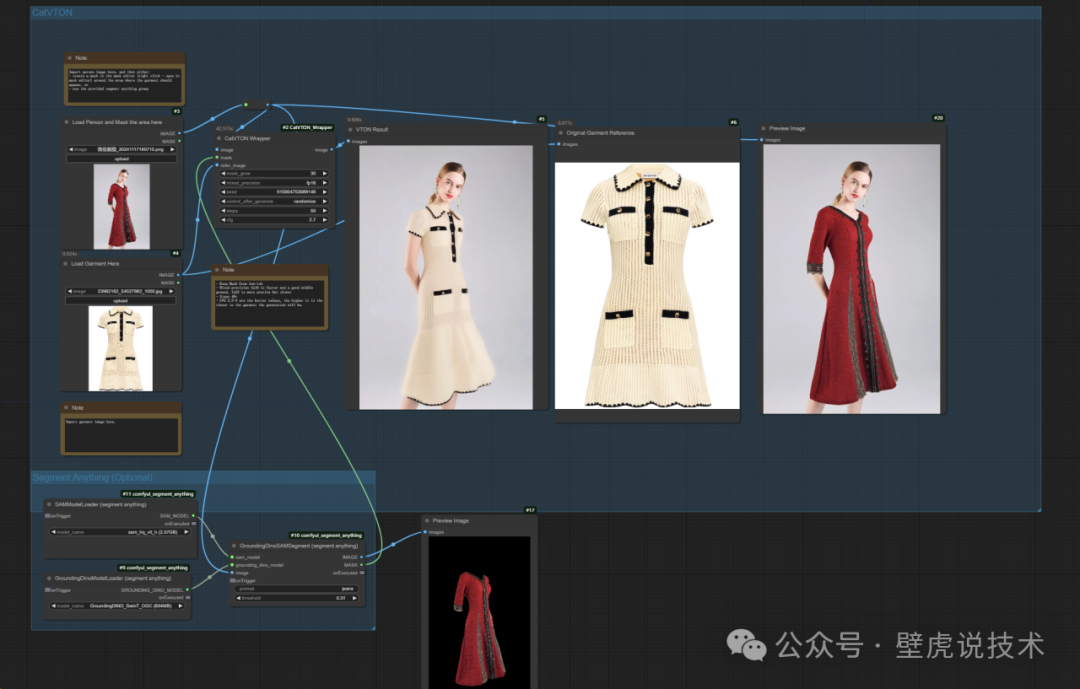1080x689 pixels.
Task: Open the sam_hq_vit_h model_name dropdown
Action: pos(119,532)
